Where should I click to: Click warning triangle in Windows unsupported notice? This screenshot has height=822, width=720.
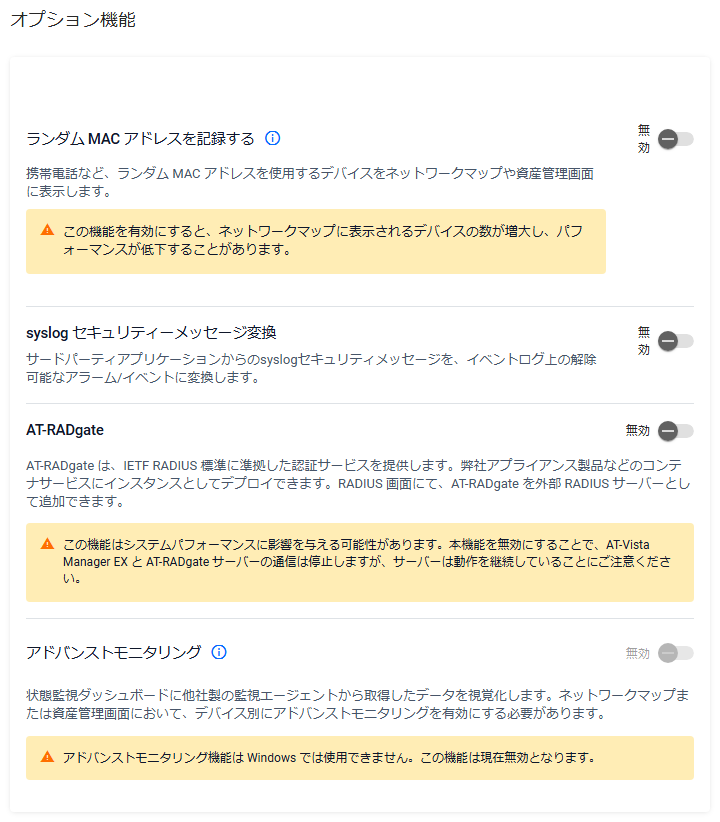47,757
